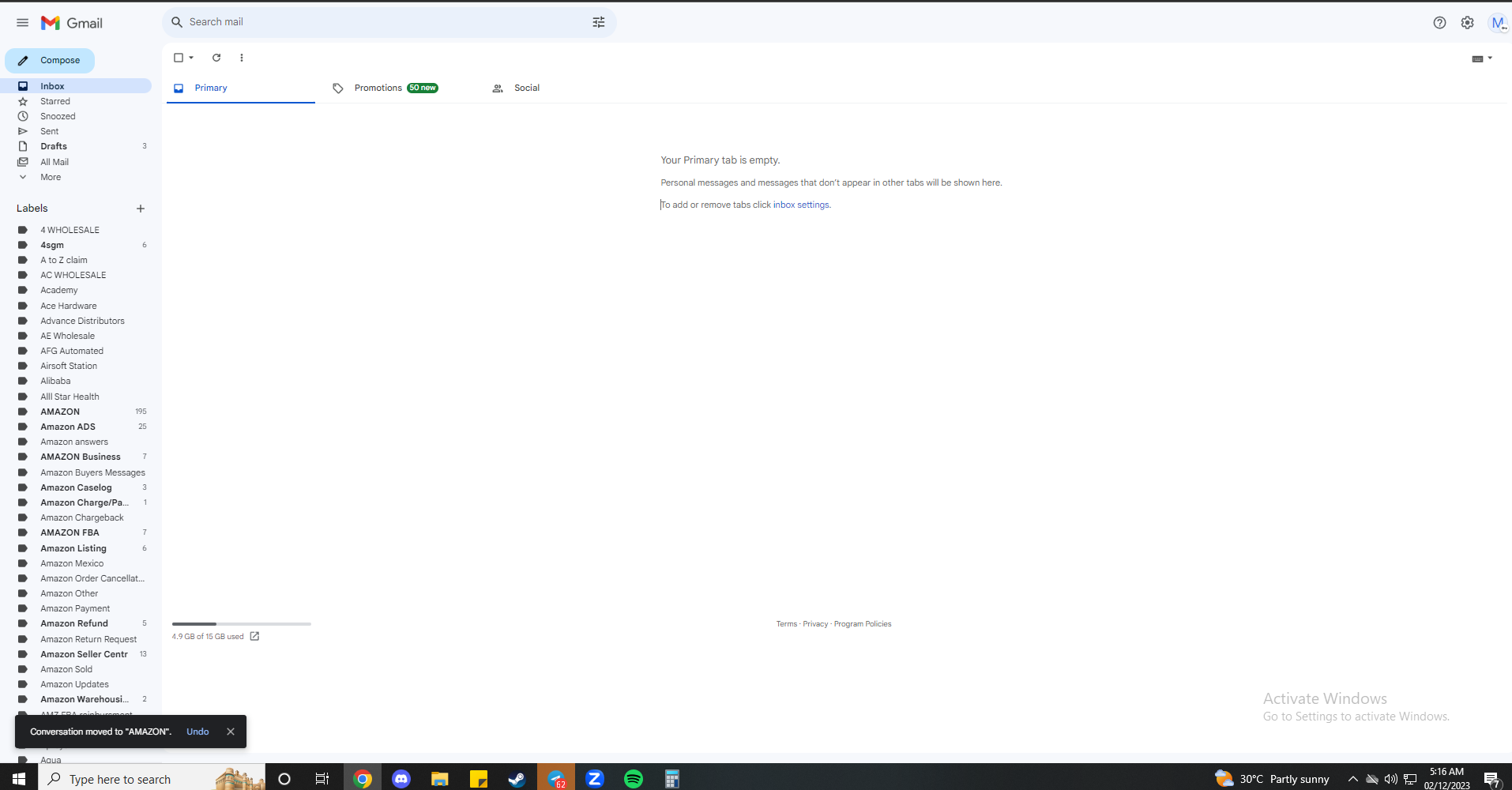Open Calculator from the taskbar
Viewport: 1512px width, 790px height.
672,778
